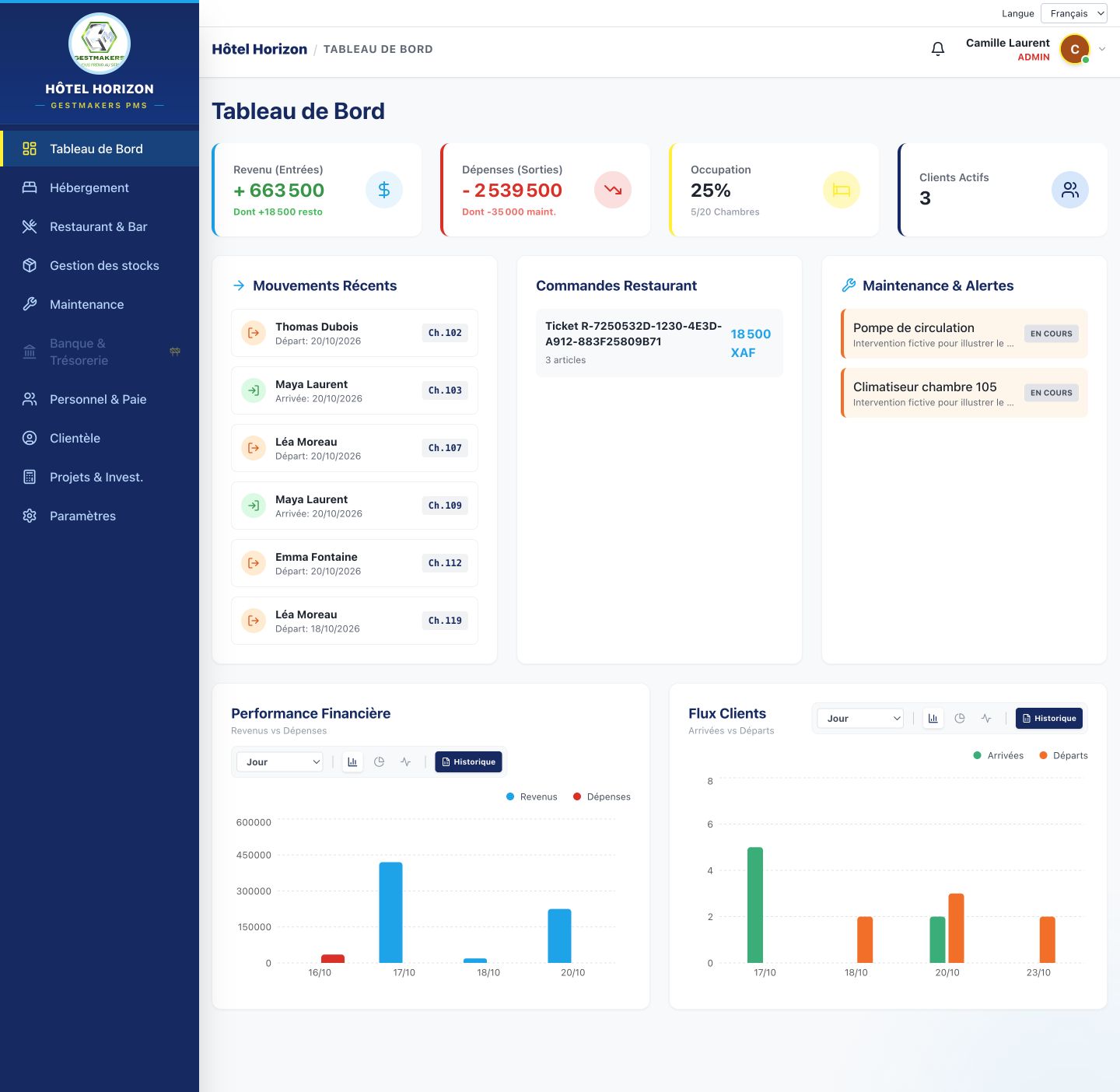
Task: Click the Clients Actifs people icon
Action: pyautogui.click(x=1070, y=190)
